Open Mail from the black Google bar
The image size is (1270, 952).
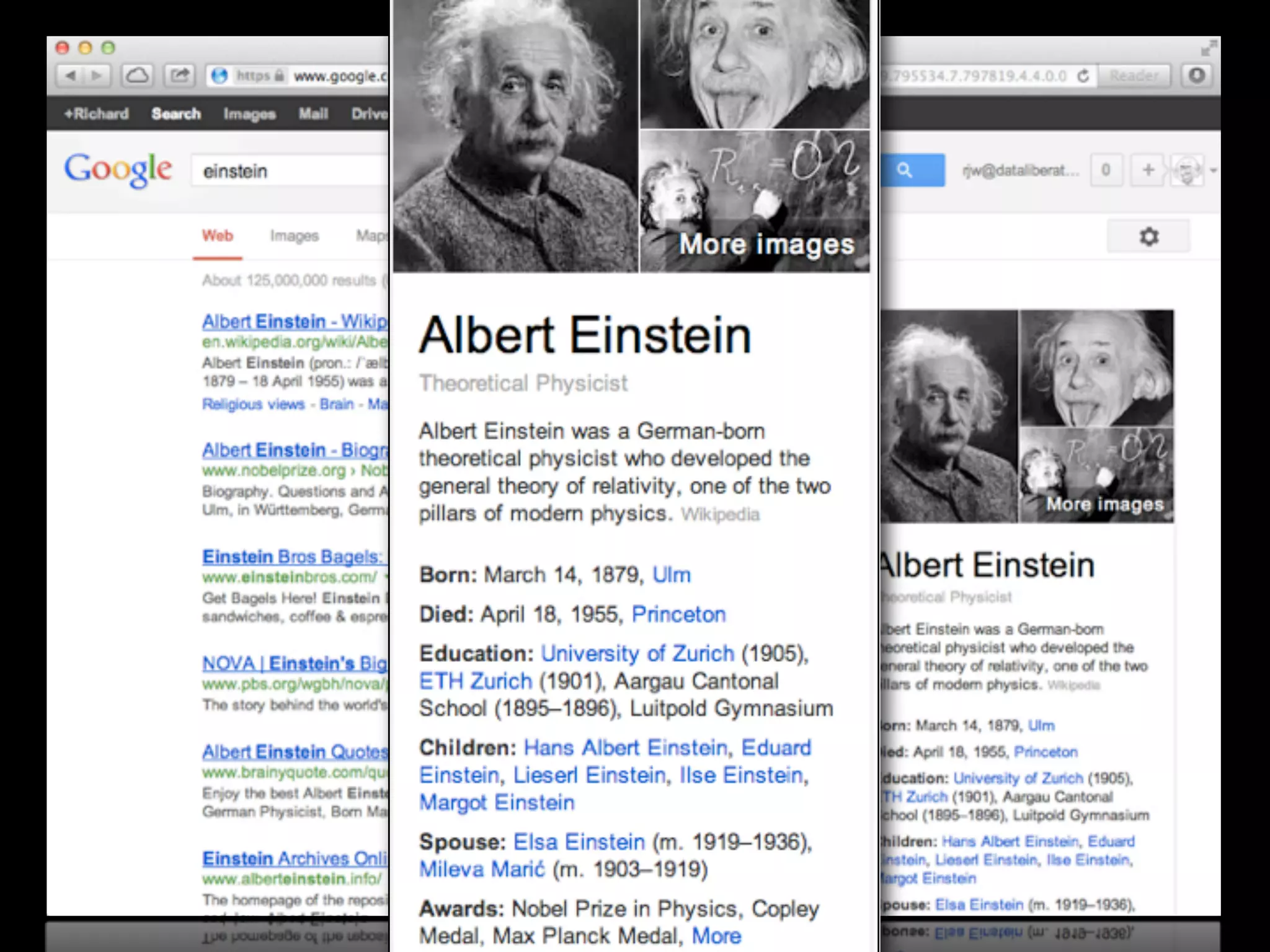pyautogui.click(x=313, y=114)
